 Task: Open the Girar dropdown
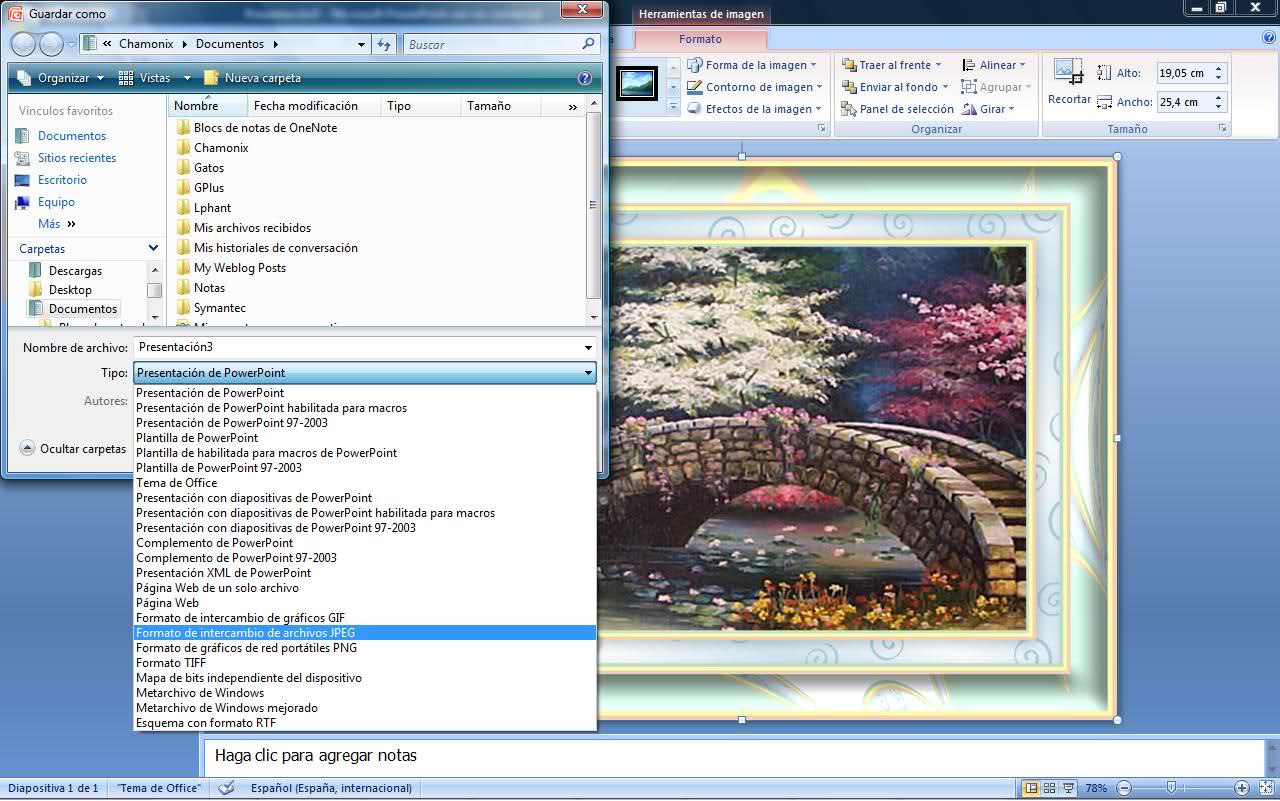coord(989,109)
